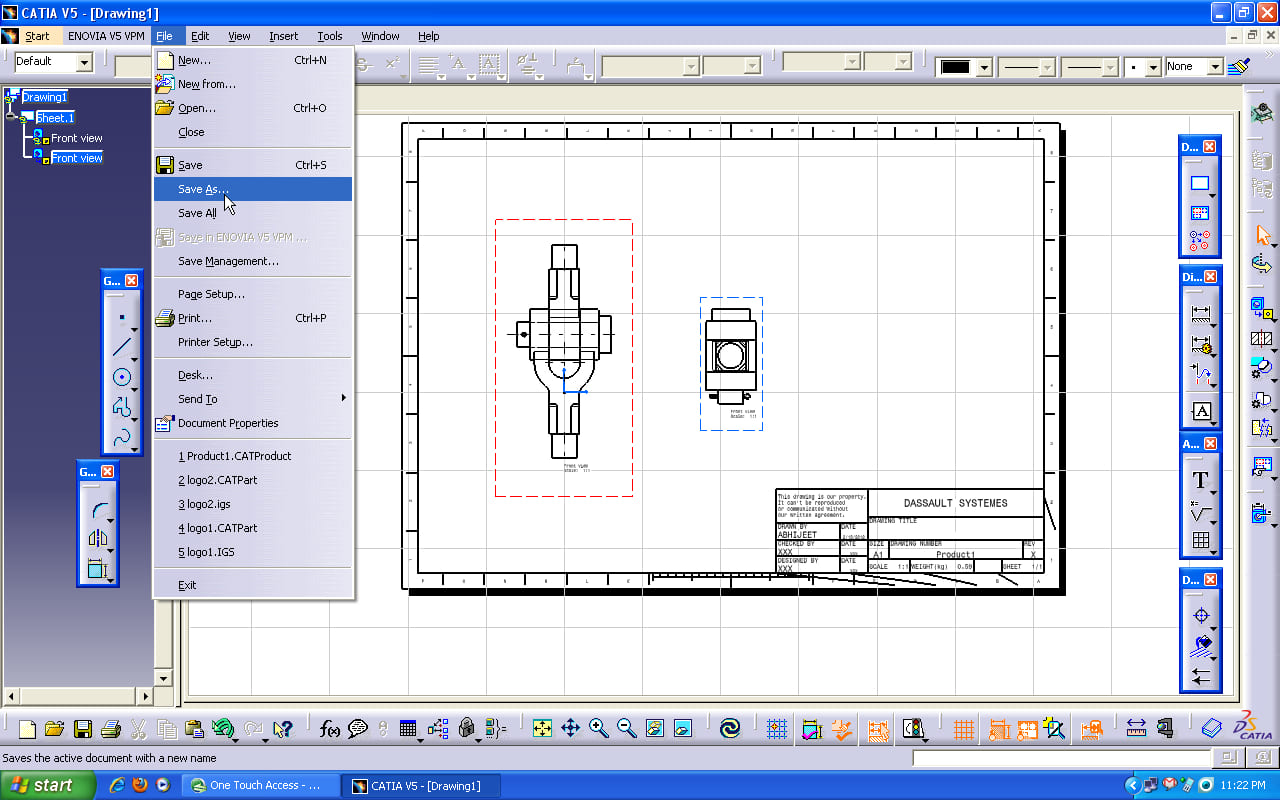Viewport: 1280px width, 800px height.
Task: Close the Dimensioning palette
Action: pyautogui.click(x=1209, y=276)
